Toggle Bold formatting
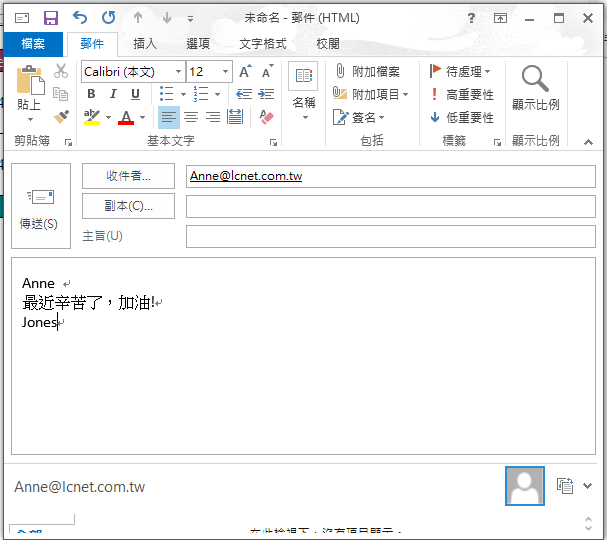The image size is (607, 540). (x=91, y=94)
